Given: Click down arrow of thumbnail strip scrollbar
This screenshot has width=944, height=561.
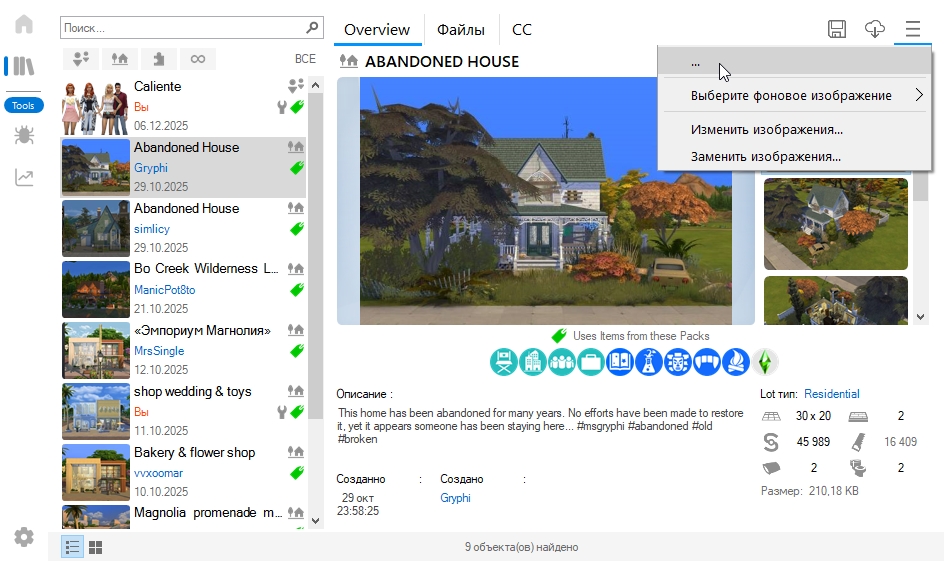Looking at the screenshot, I should (x=920, y=317).
